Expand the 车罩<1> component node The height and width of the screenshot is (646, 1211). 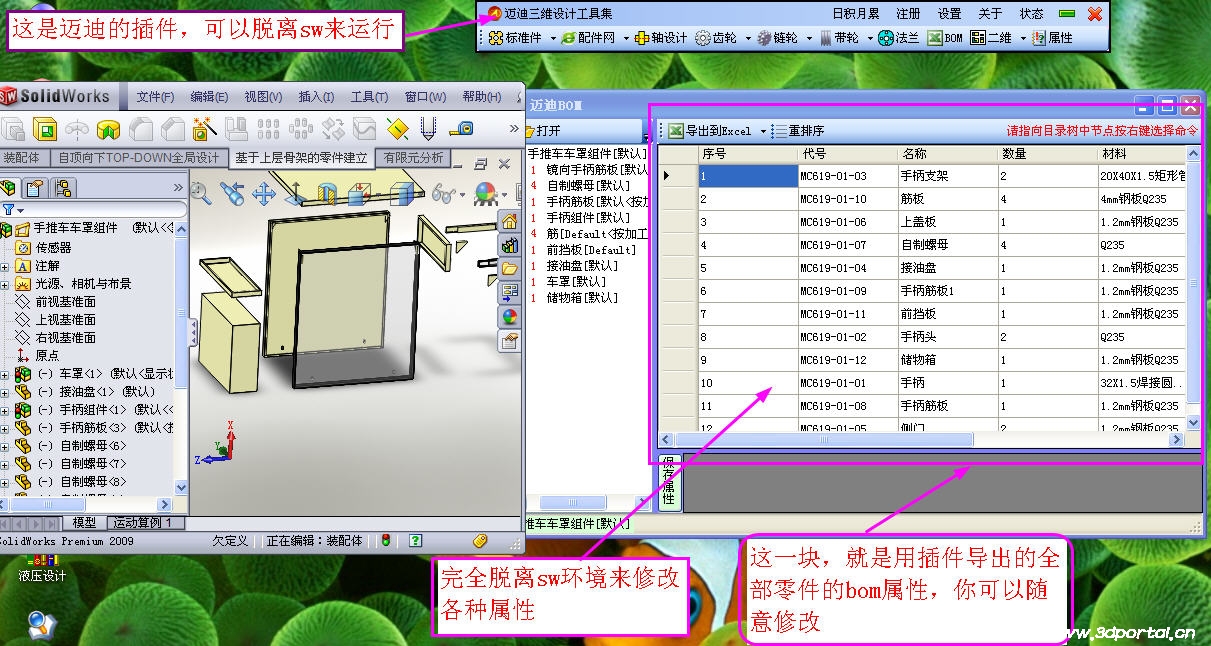click(x=5, y=374)
